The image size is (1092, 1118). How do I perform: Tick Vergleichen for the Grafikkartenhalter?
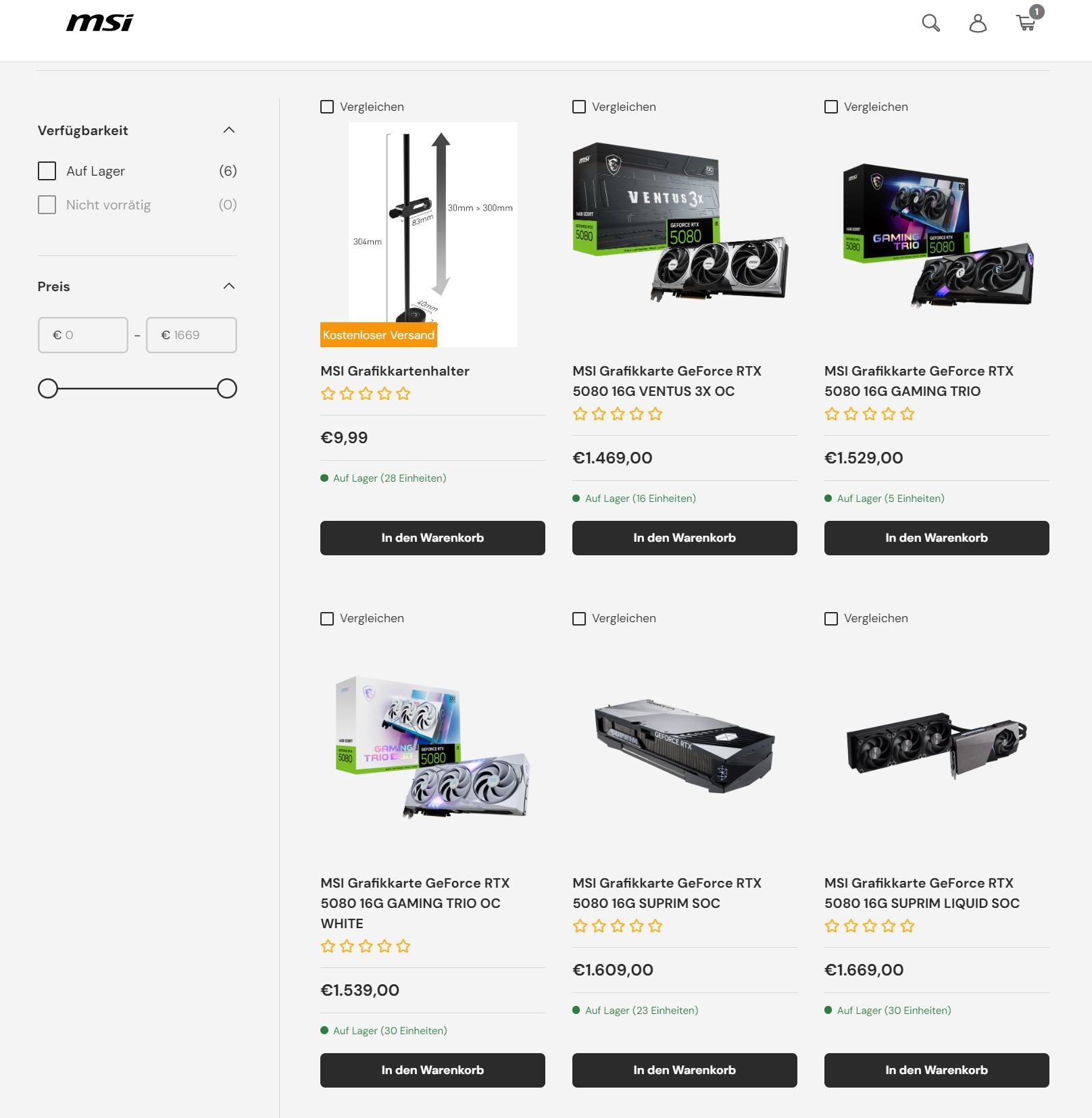click(327, 107)
